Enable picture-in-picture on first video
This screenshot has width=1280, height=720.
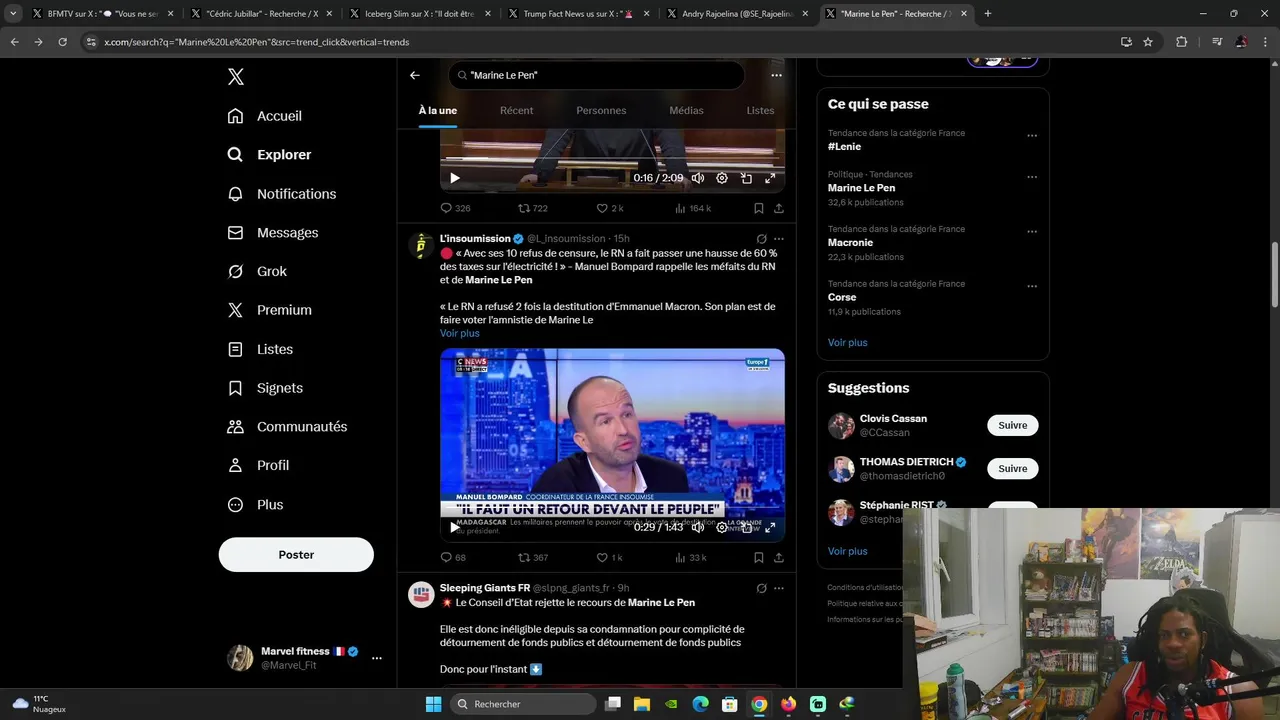point(746,178)
